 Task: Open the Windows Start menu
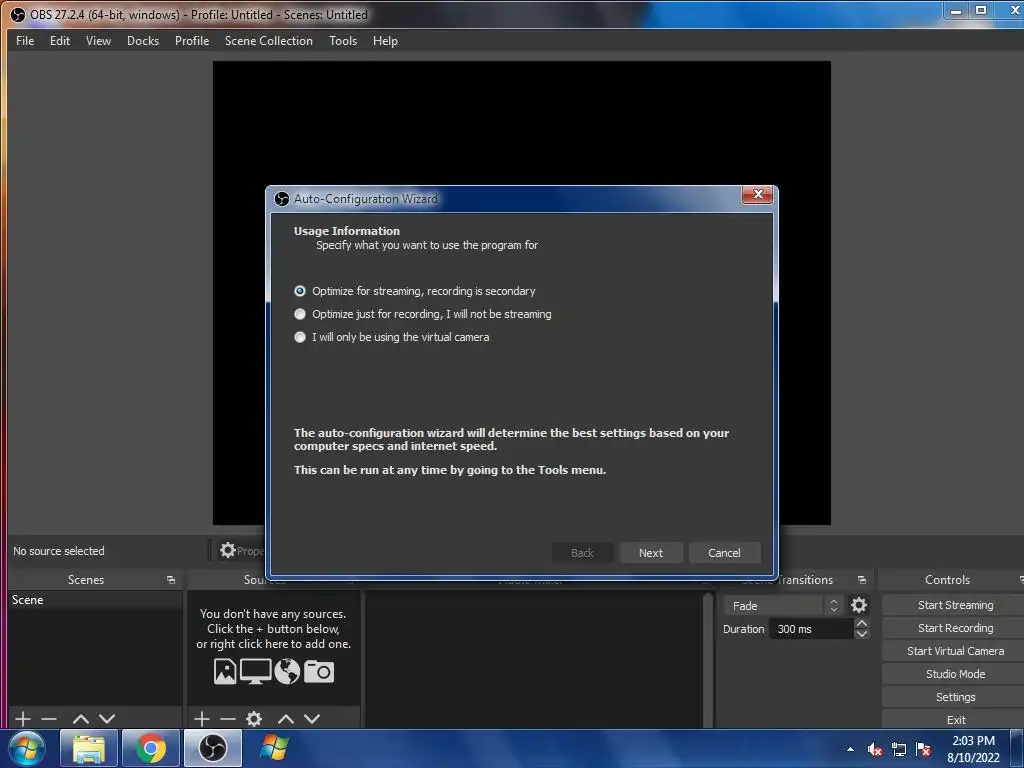coord(27,748)
